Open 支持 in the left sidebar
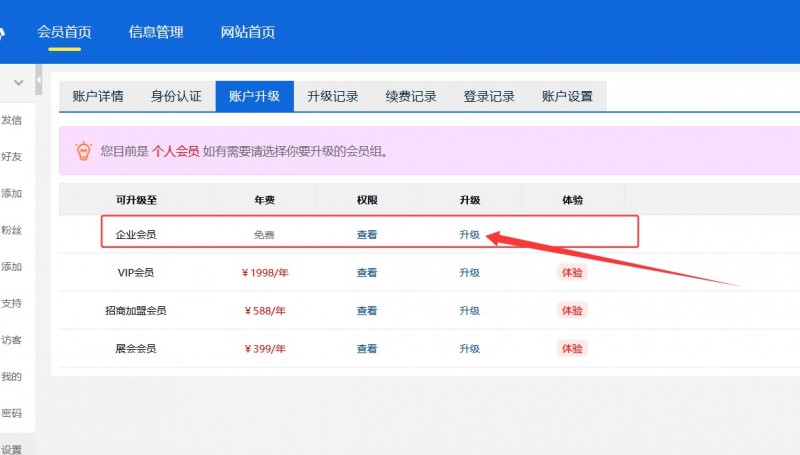This screenshot has height=455, width=800. (11, 304)
